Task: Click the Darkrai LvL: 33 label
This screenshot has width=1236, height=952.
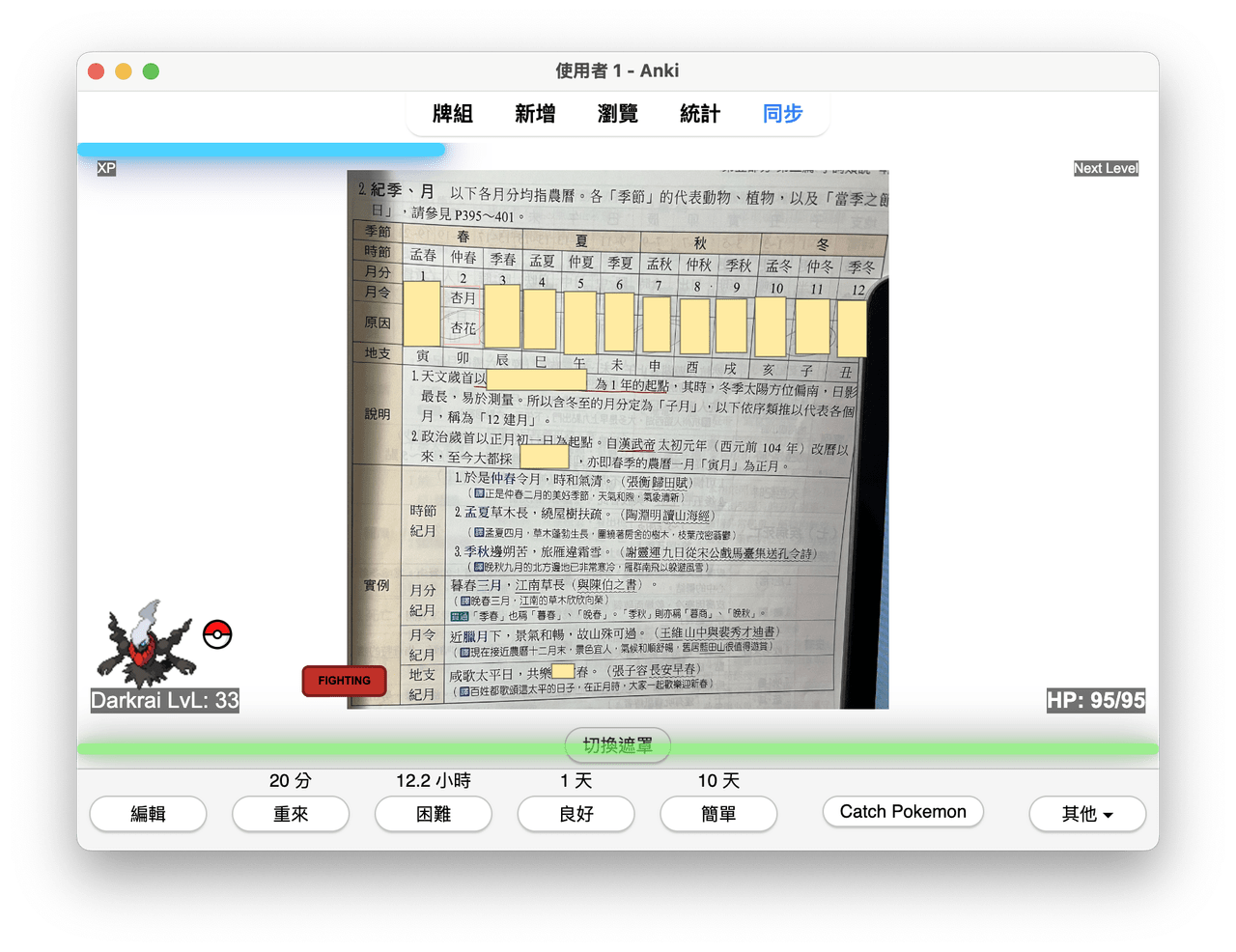Action: pyautogui.click(x=165, y=700)
